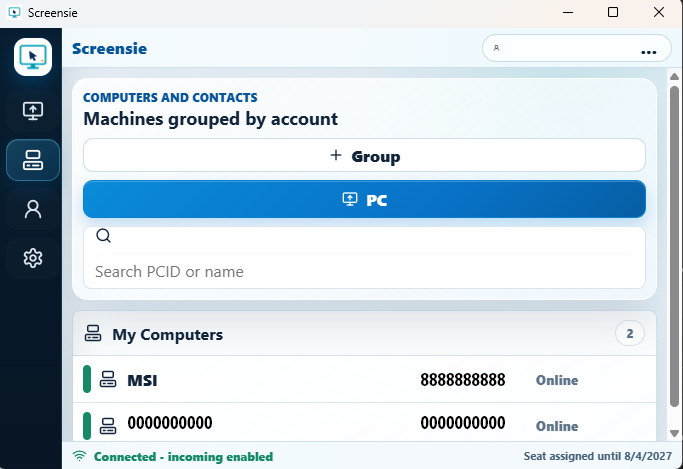Select the Computers and Contacts sidebar icon
This screenshot has width=683, height=469.
[x=33, y=160]
